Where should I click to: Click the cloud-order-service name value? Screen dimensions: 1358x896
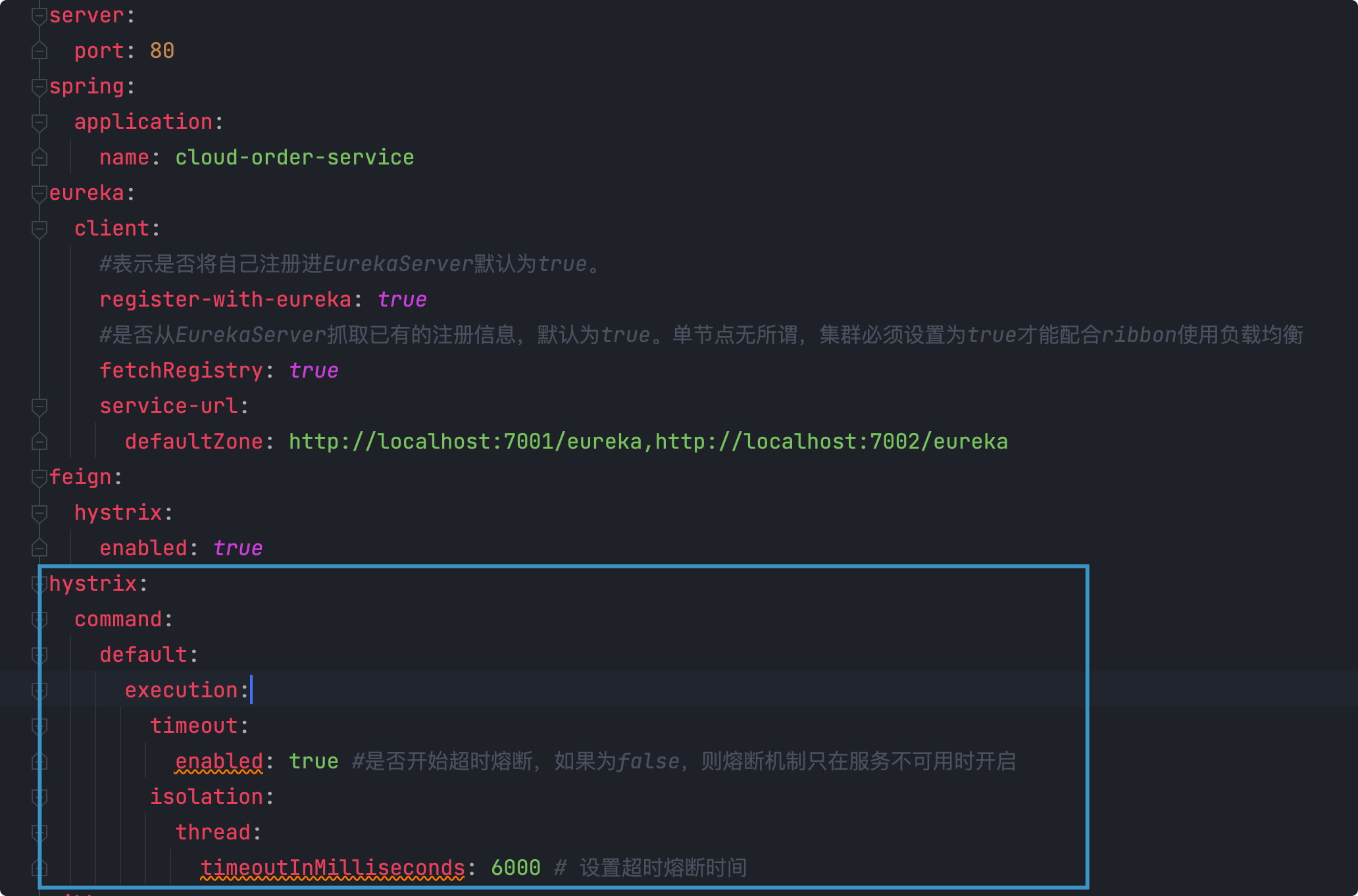click(x=294, y=157)
